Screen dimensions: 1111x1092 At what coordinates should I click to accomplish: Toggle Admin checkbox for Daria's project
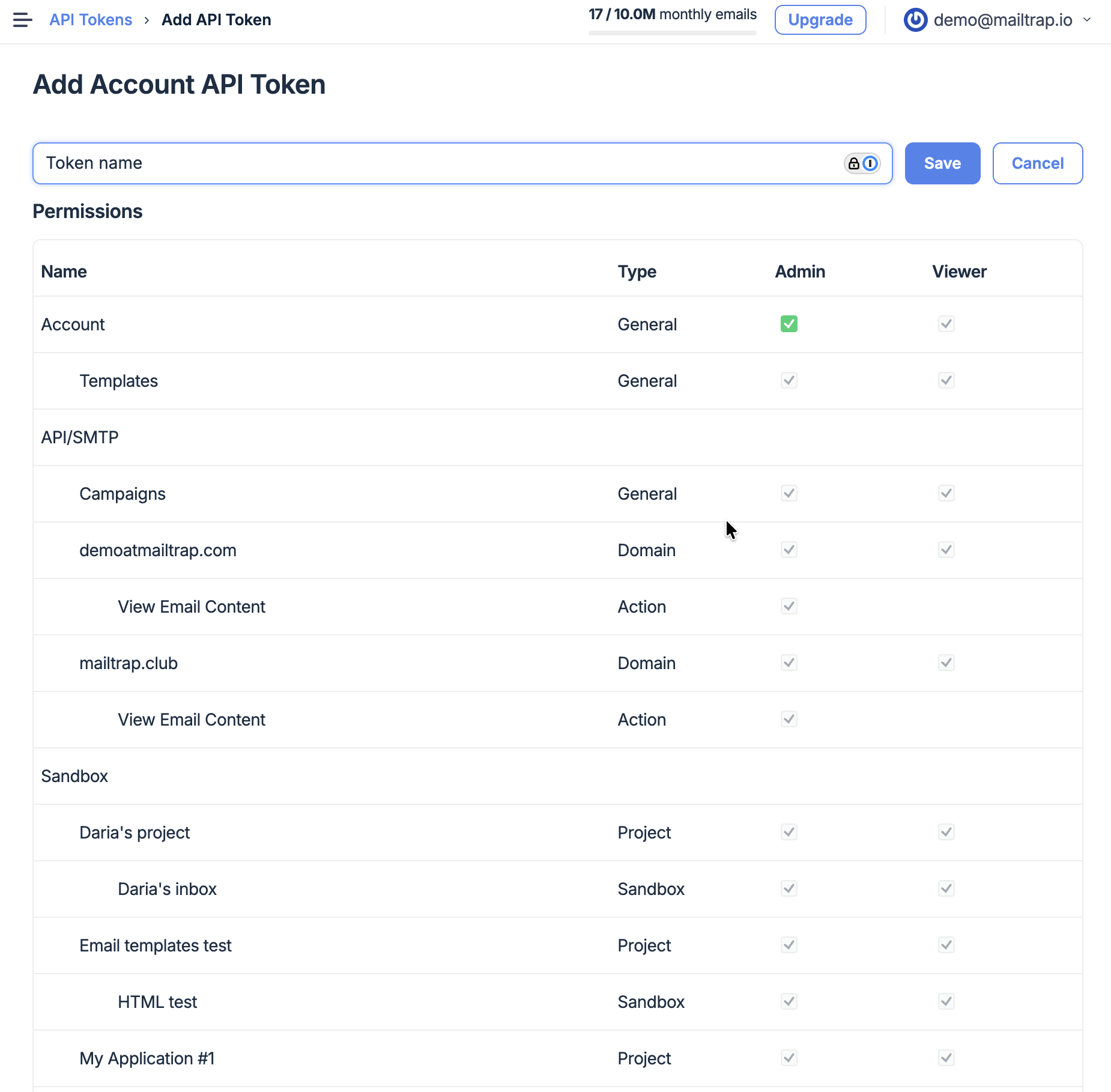pyautogui.click(x=789, y=833)
